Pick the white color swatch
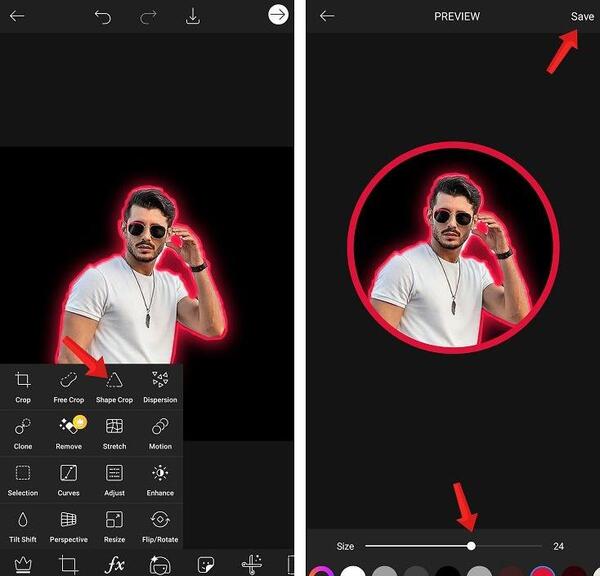Image resolution: width=600 pixels, height=576 pixels. click(353, 571)
